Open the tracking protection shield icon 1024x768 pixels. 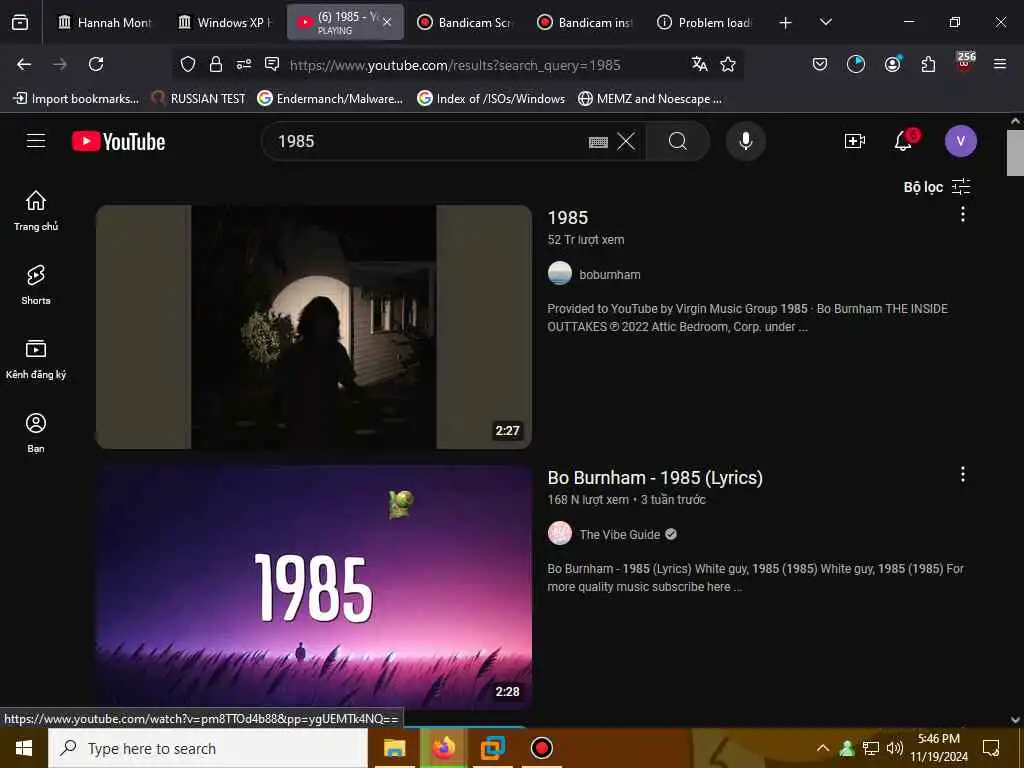[x=188, y=64]
